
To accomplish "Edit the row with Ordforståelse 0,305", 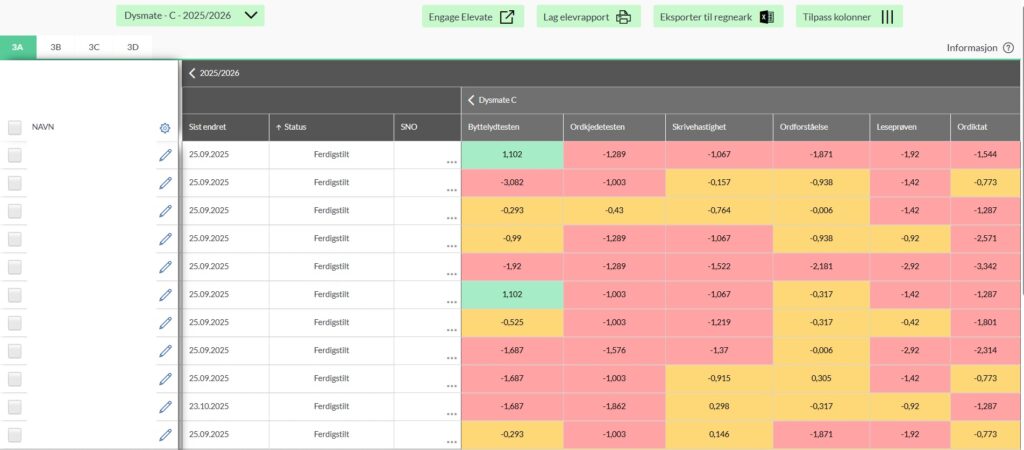I will (x=165, y=379).
